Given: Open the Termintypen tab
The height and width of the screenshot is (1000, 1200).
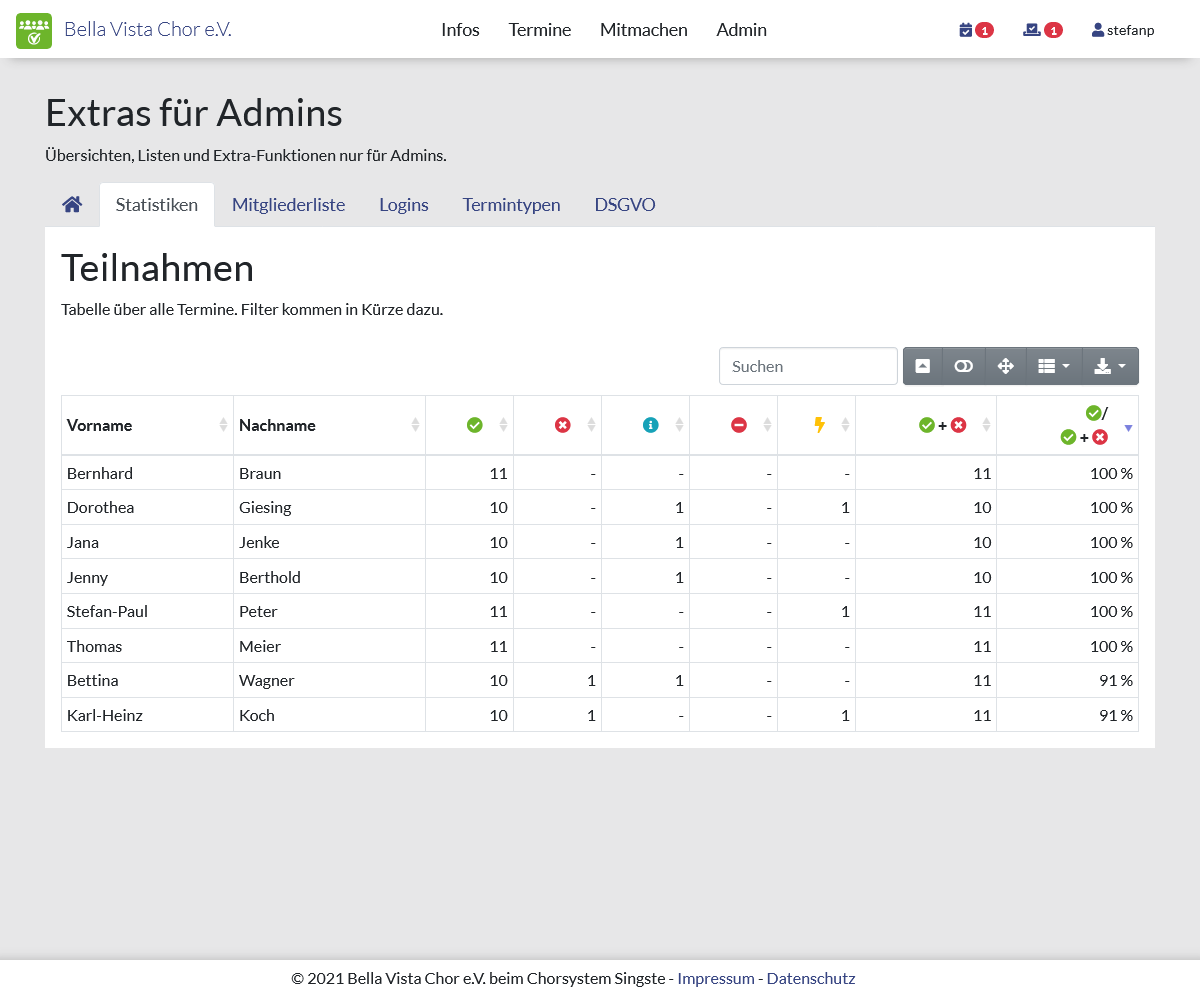Looking at the screenshot, I should point(511,205).
